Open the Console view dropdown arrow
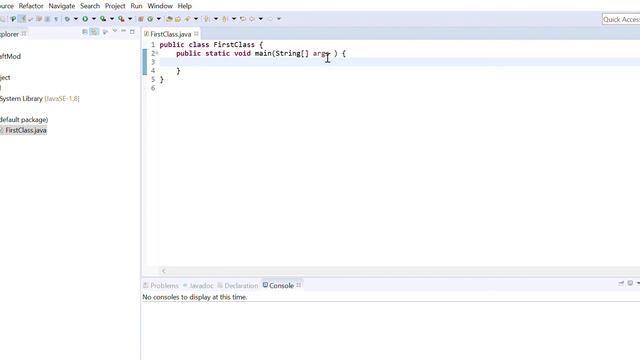This screenshot has height=360, width=640. tap(638, 283)
